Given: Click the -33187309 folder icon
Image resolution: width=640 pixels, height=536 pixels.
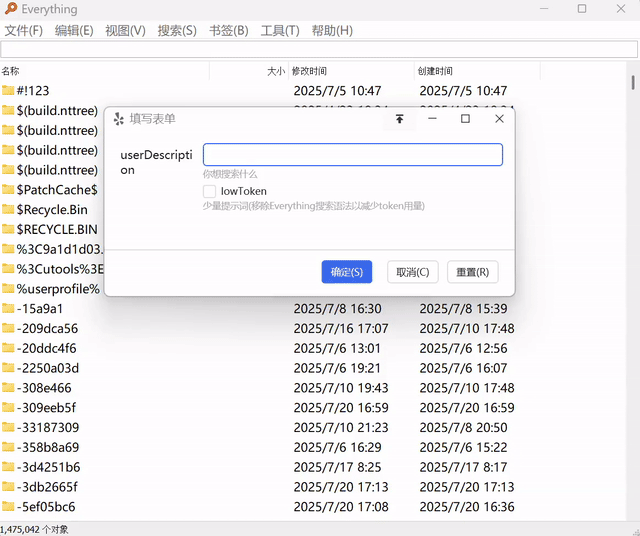Looking at the screenshot, I should pyautogui.click(x=8, y=427).
